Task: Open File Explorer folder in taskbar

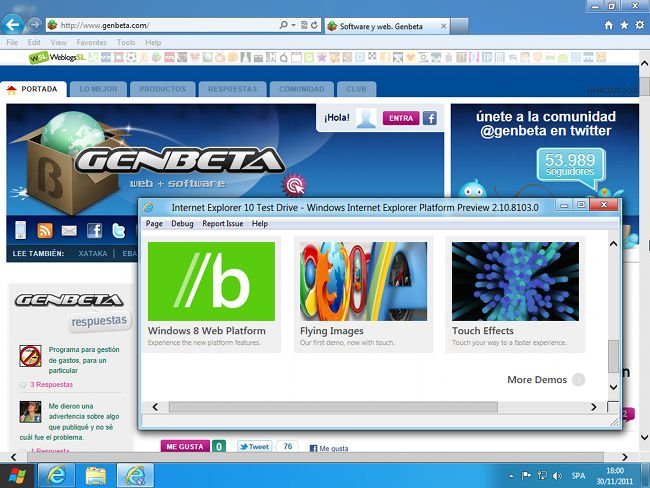Action: click(96, 476)
